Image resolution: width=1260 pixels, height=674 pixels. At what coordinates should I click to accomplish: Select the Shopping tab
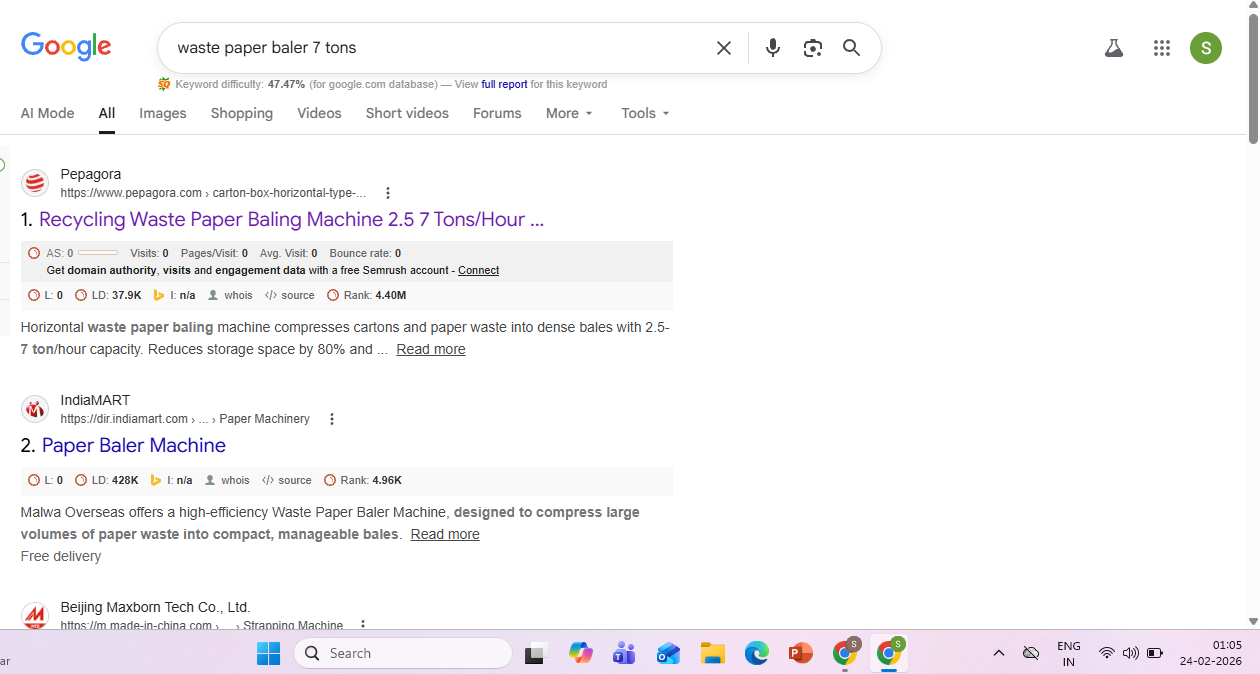pyautogui.click(x=242, y=113)
